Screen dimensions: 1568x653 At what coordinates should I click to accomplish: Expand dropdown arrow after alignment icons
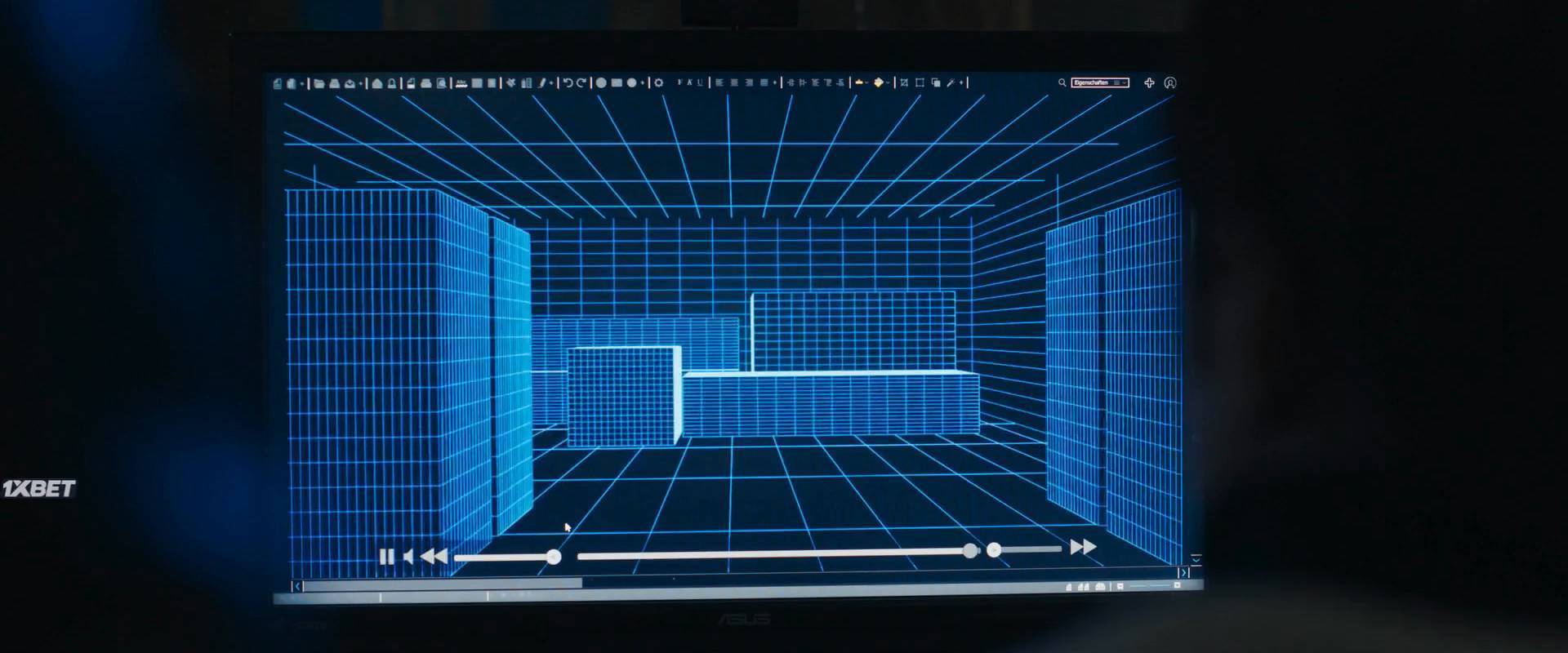pyautogui.click(x=775, y=83)
